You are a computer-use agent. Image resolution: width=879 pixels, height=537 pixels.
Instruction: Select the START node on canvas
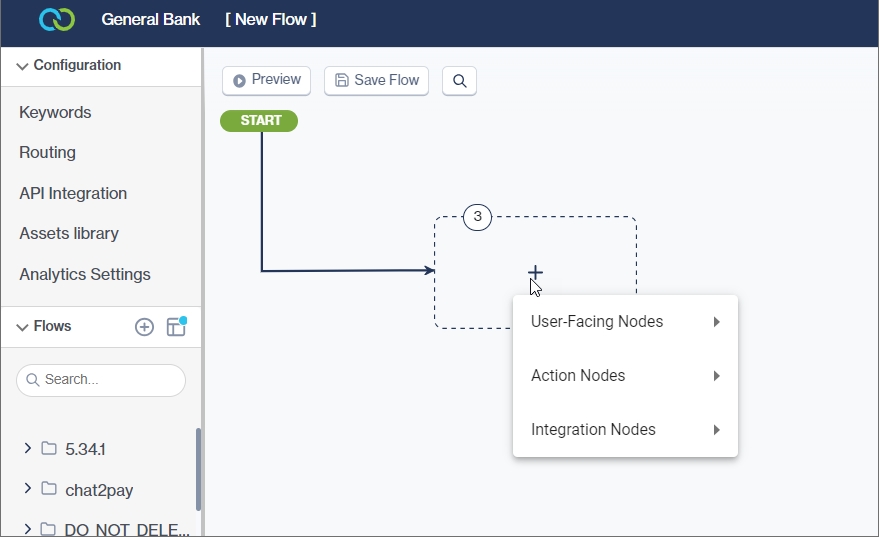[260, 121]
